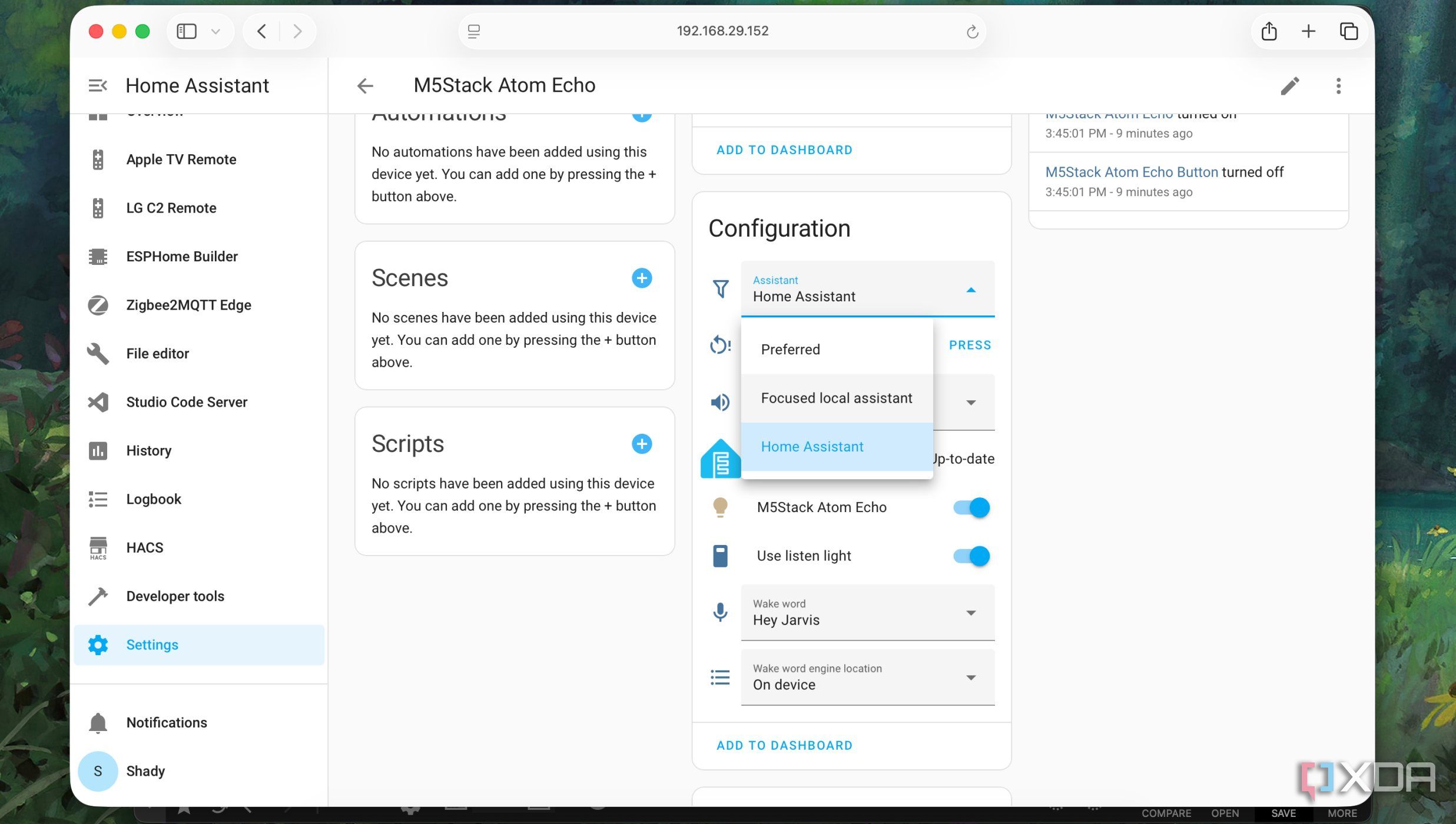
Task: Open Zigbee2MQTT Edge in sidebar
Action: (x=199, y=305)
